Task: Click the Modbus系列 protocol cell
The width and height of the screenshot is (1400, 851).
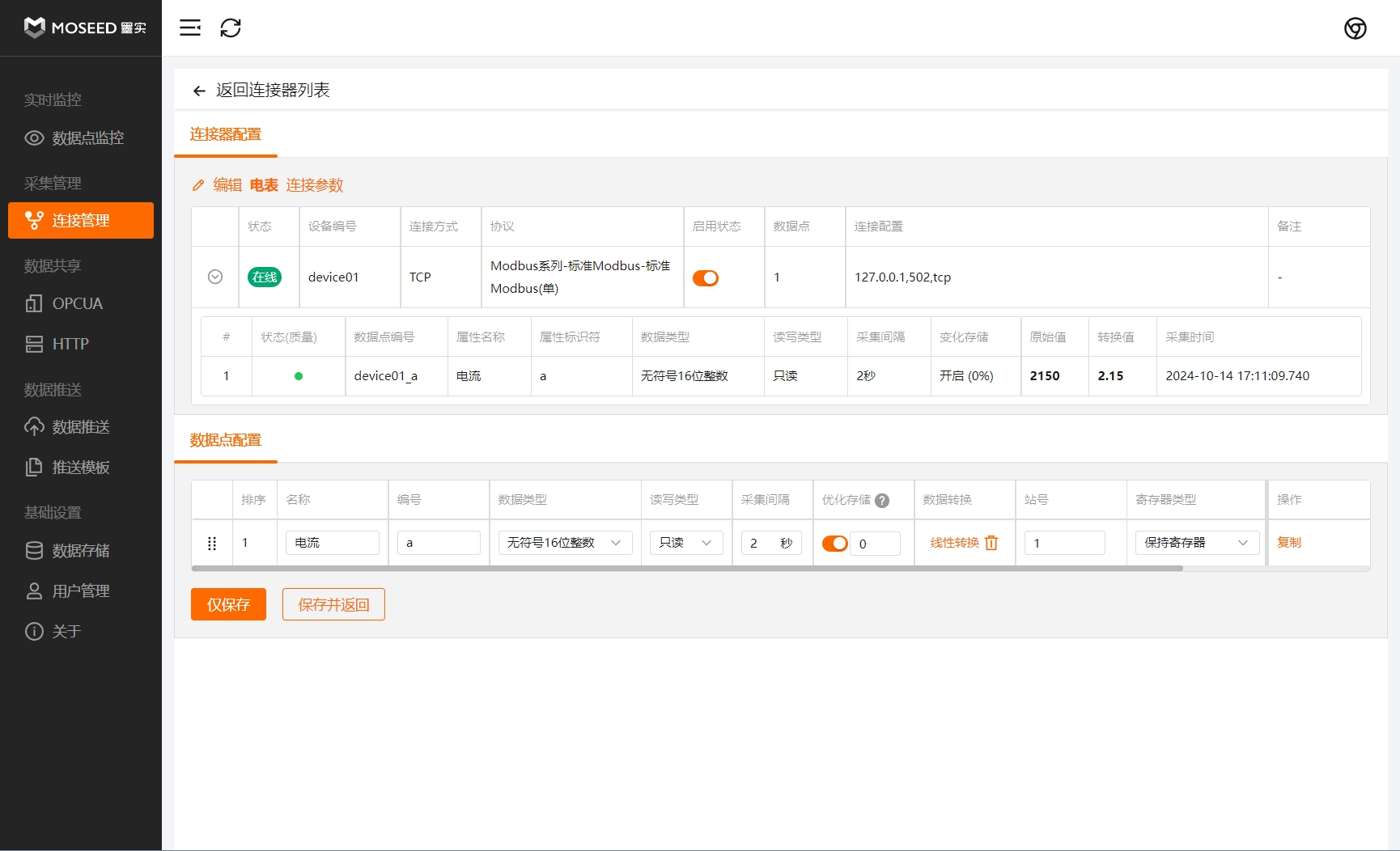Action: point(582,277)
